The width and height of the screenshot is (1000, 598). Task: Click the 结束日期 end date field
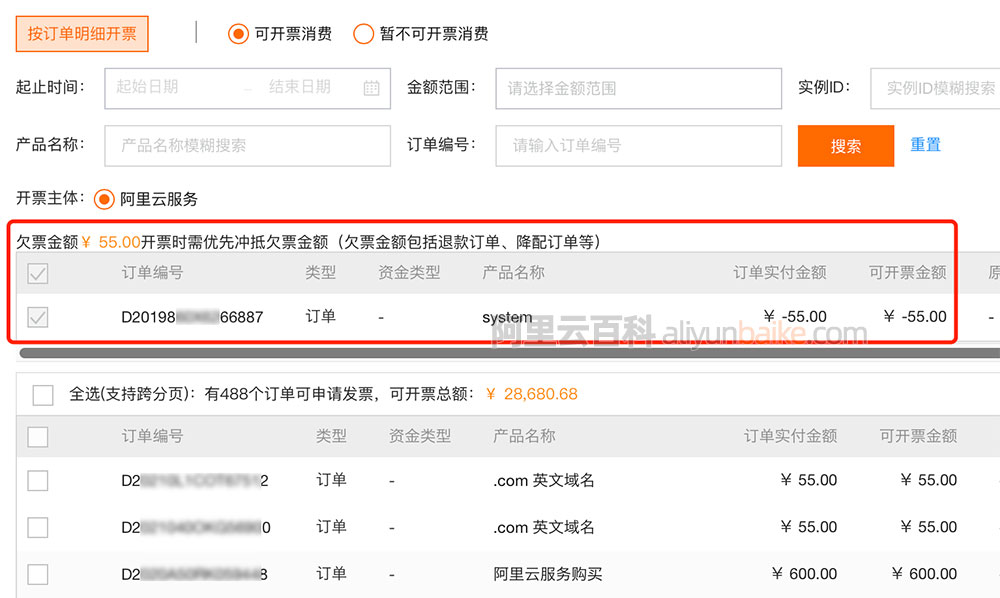[x=300, y=87]
